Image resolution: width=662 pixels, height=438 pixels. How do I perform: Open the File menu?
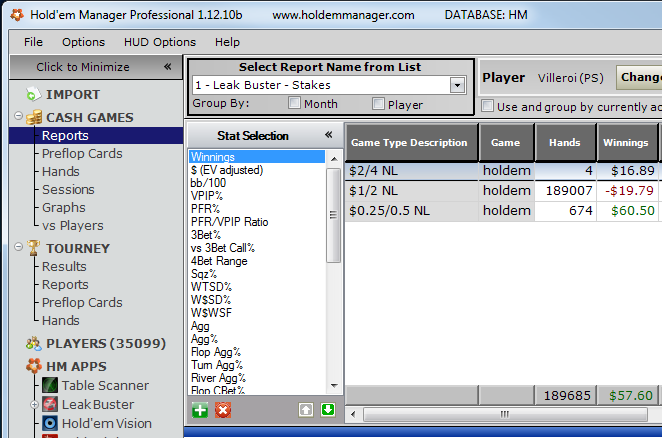(33, 42)
